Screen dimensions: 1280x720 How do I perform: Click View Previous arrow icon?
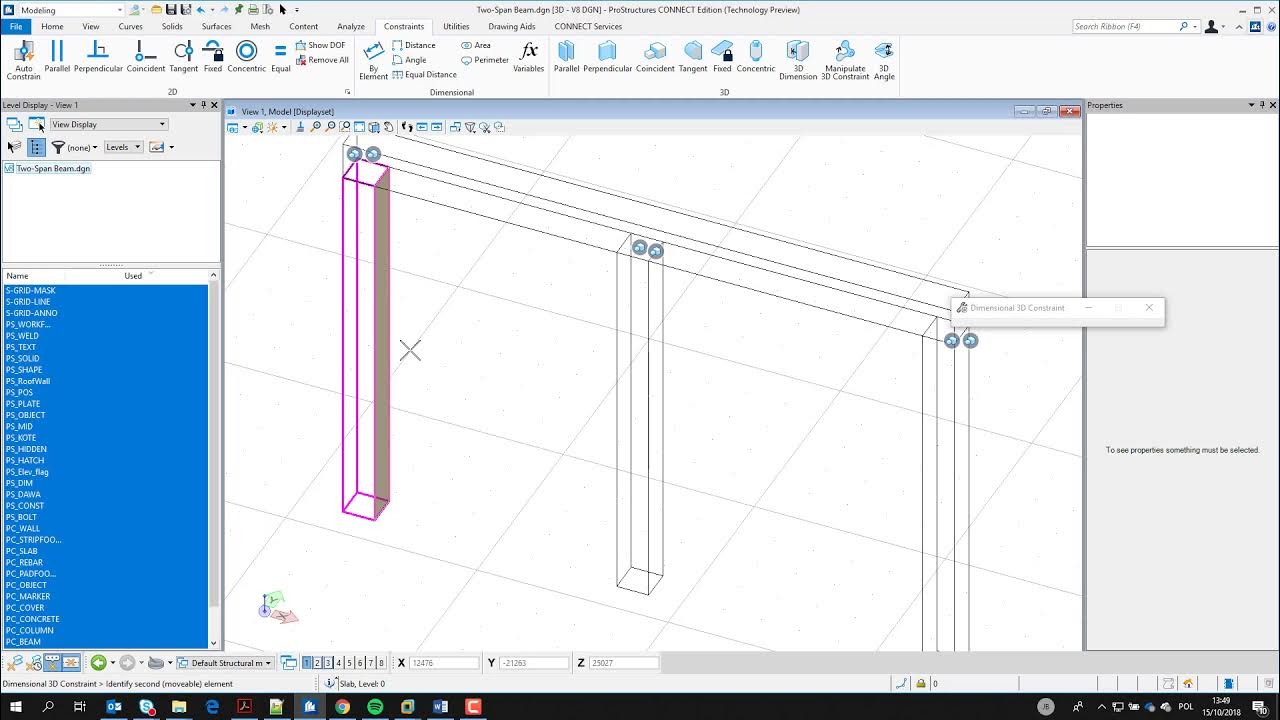(422, 127)
